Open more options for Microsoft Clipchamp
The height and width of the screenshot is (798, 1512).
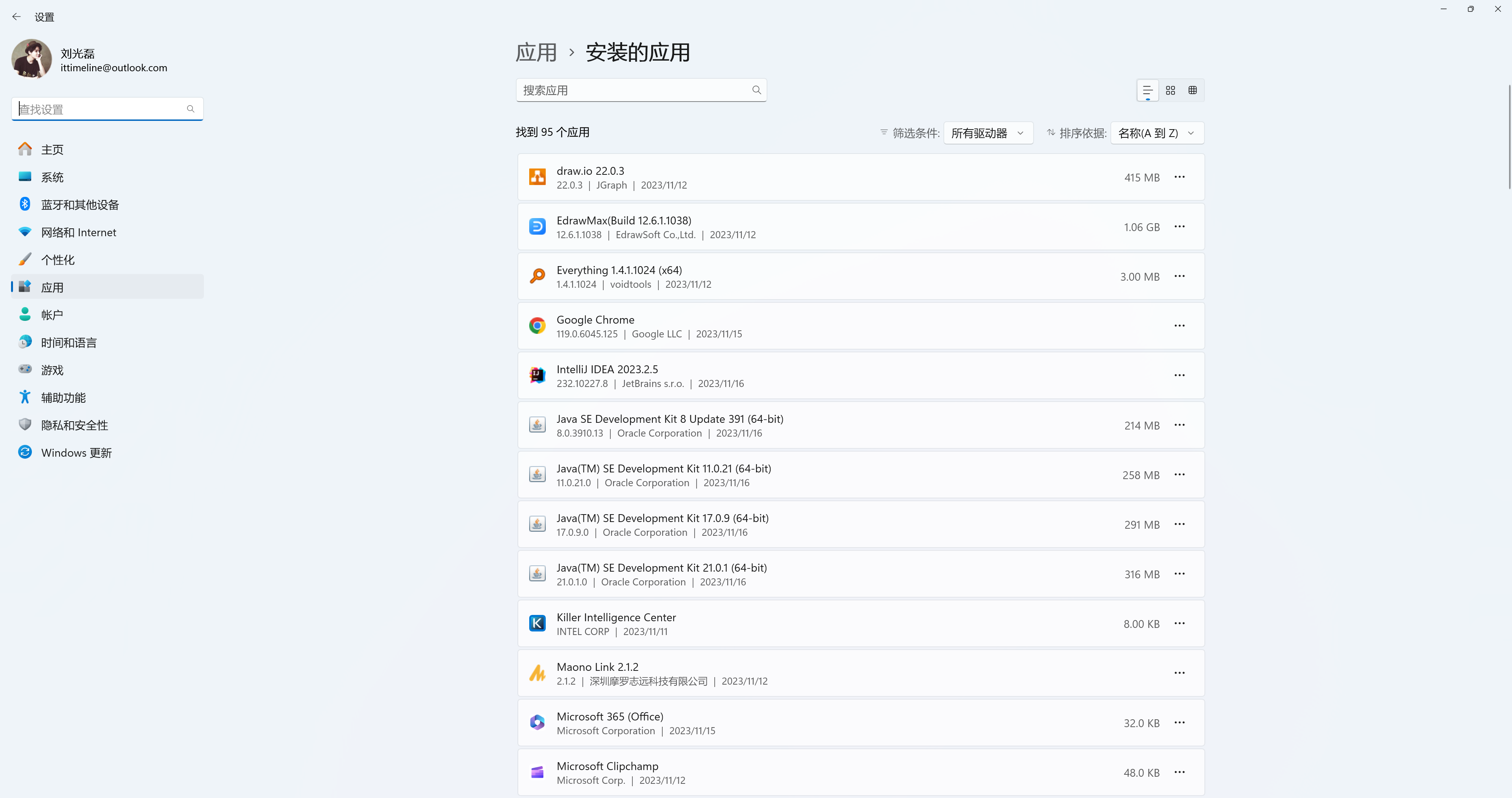point(1179,772)
